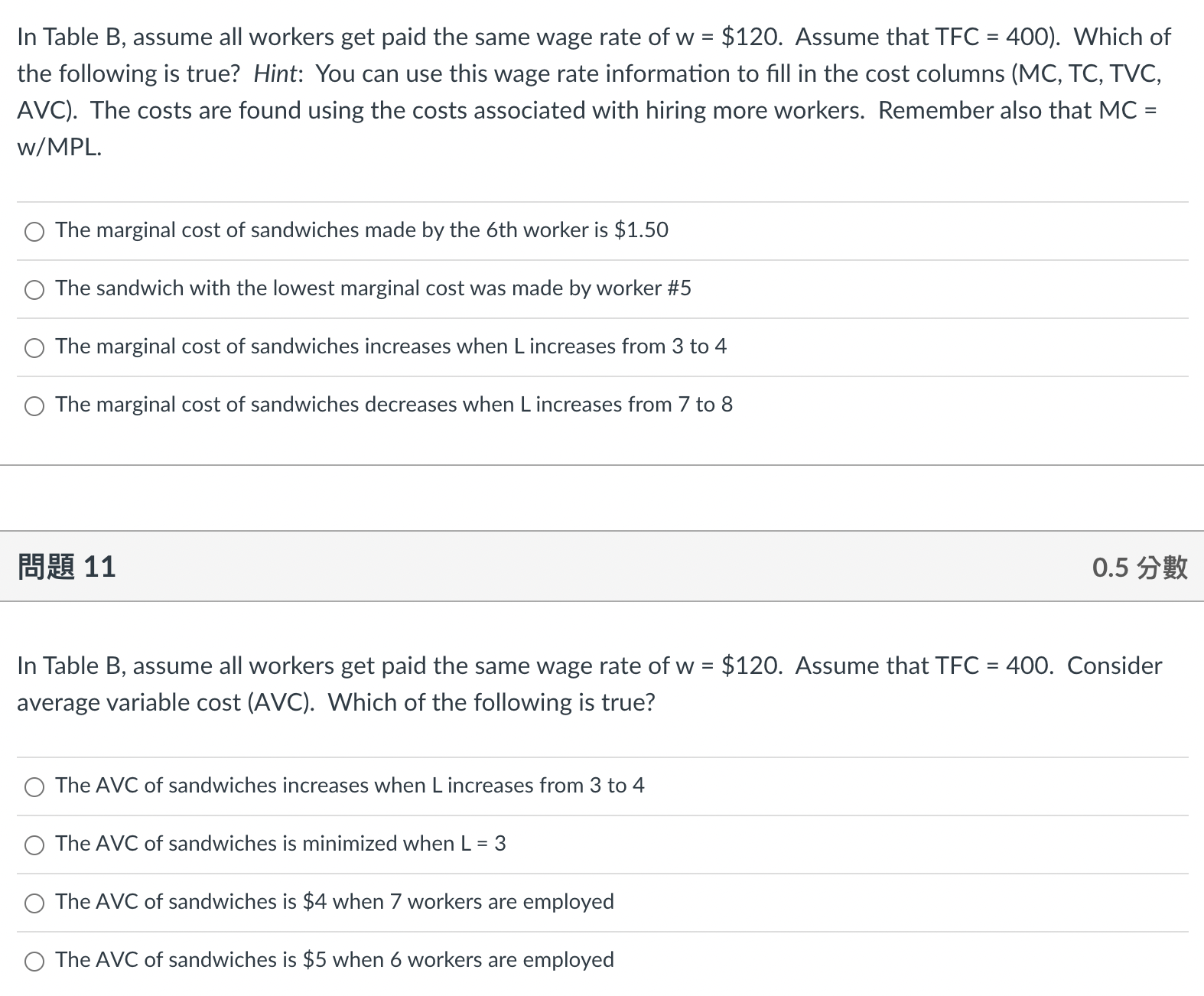Click the first answer's radio circle in question 10
The image size is (1204, 996).
tap(34, 231)
